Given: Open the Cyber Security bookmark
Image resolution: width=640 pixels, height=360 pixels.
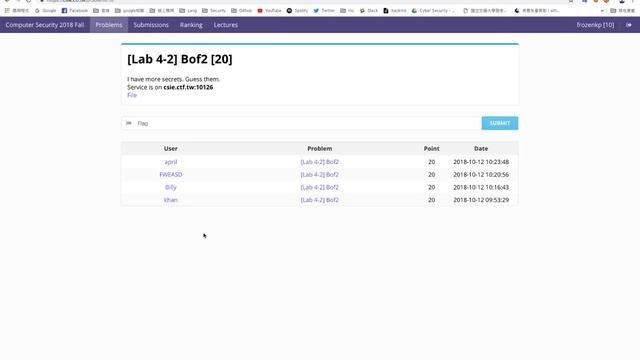Looking at the screenshot, I should click(x=433, y=11).
